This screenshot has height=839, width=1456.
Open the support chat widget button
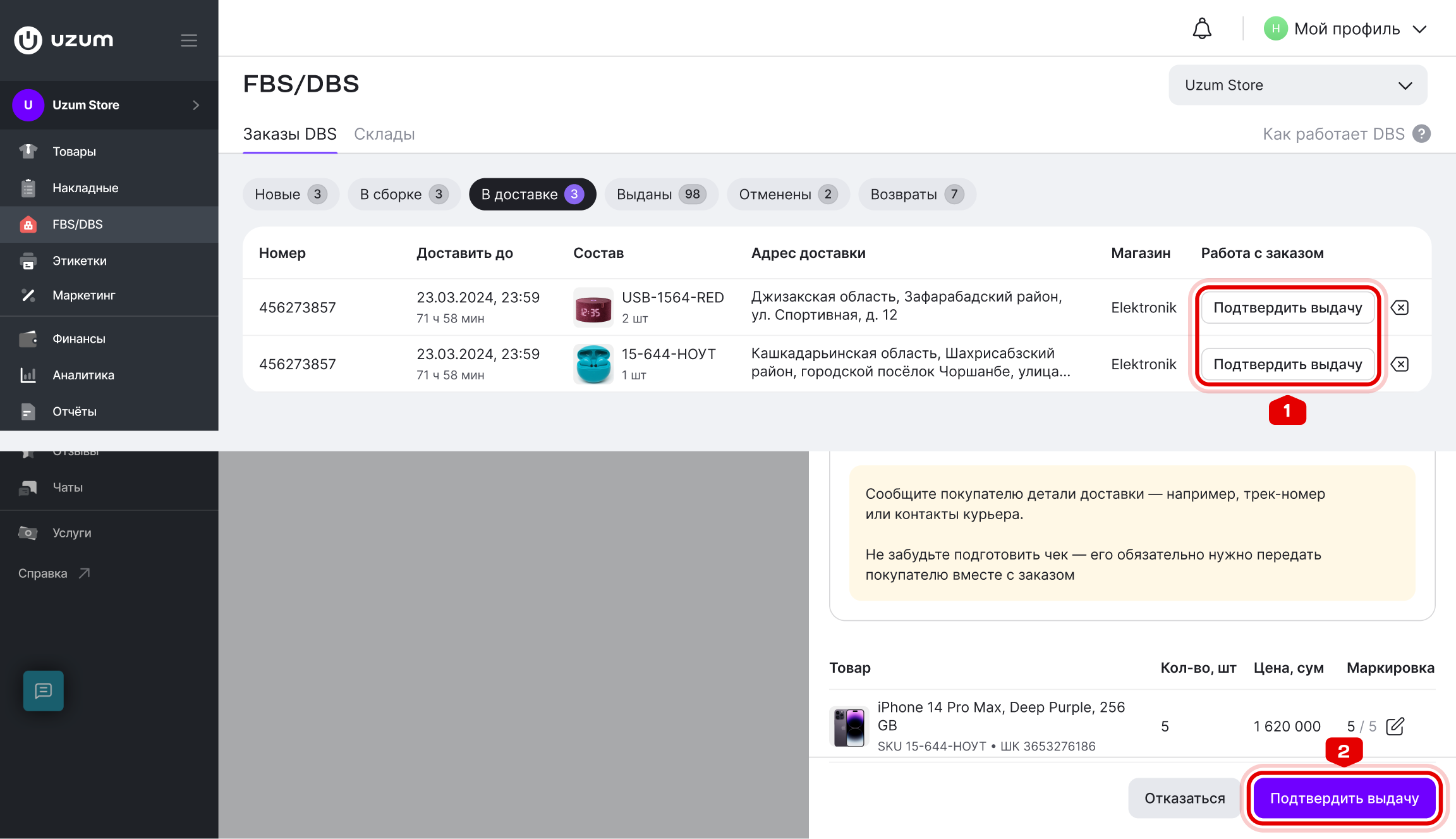coord(44,690)
